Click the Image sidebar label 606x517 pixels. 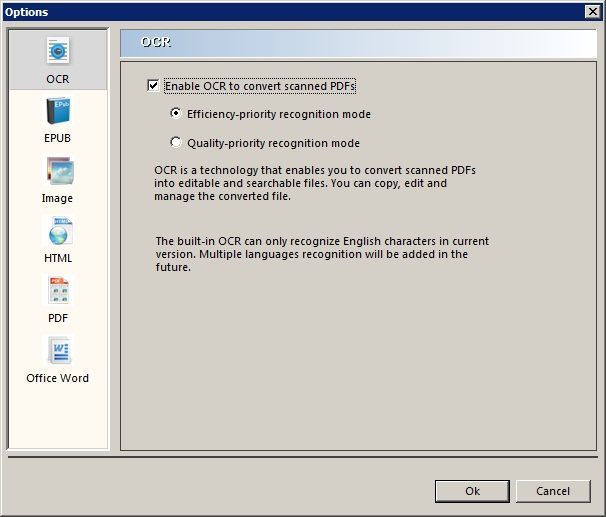point(57,198)
